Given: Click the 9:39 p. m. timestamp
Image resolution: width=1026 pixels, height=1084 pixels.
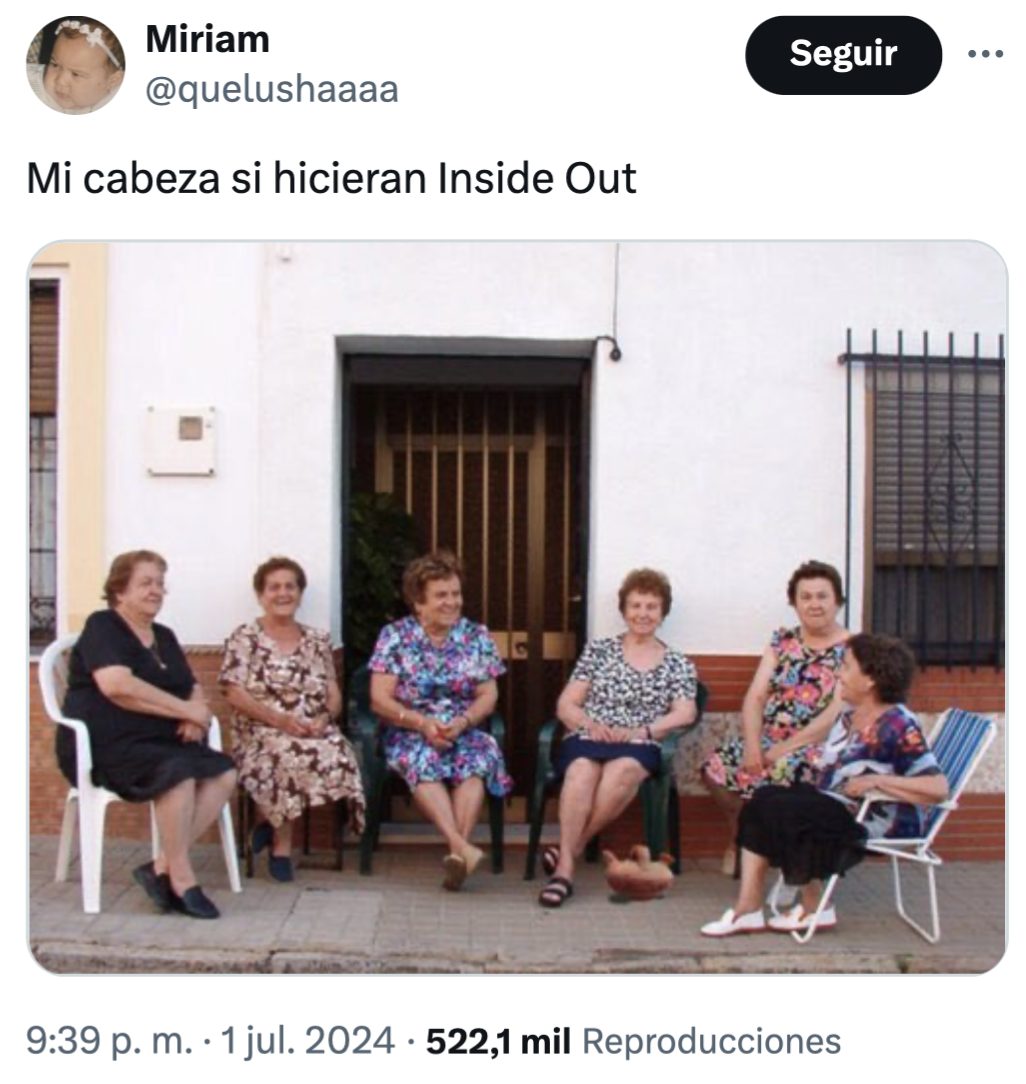Looking at the screenshot, I should point(110,1040).
